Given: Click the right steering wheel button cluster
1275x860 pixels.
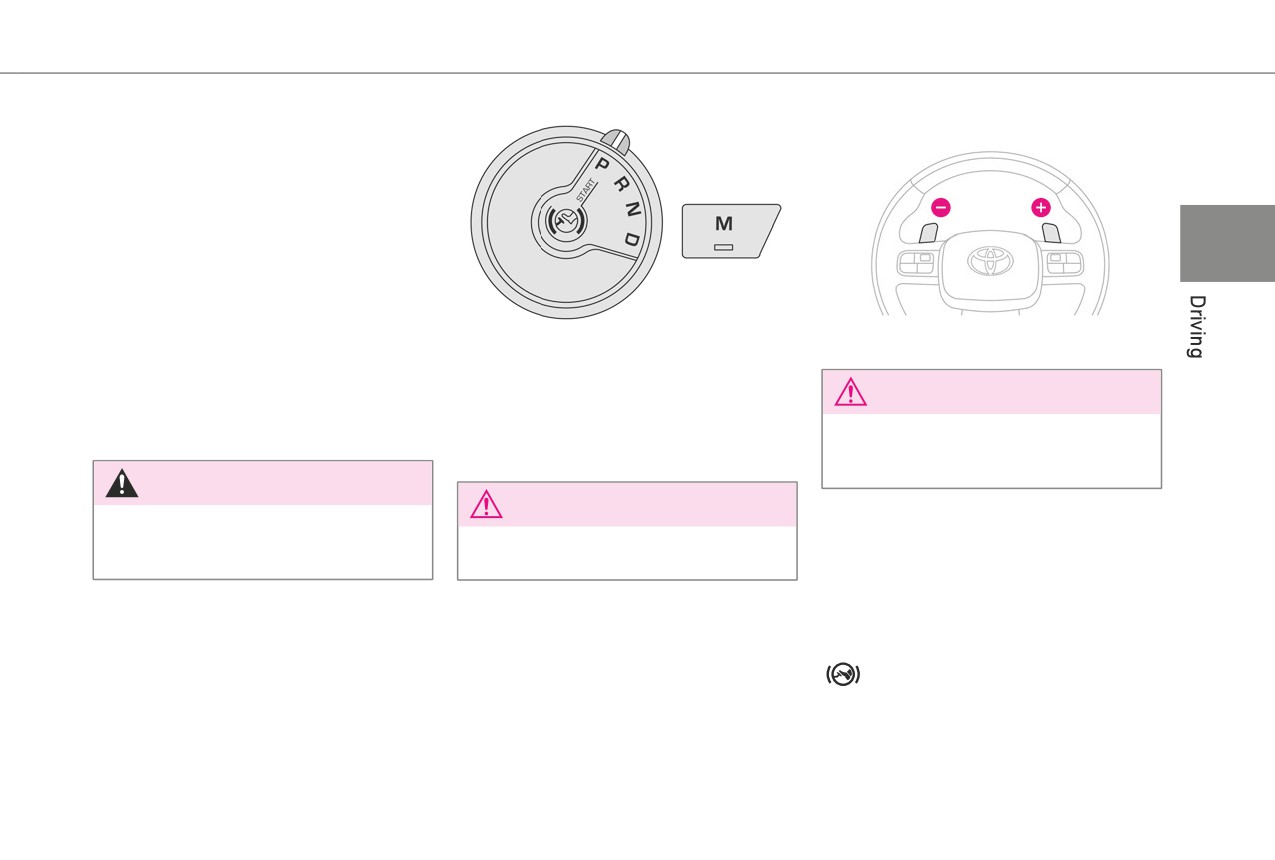Looking at the screenshot, I should click(x=1065, y=264).
